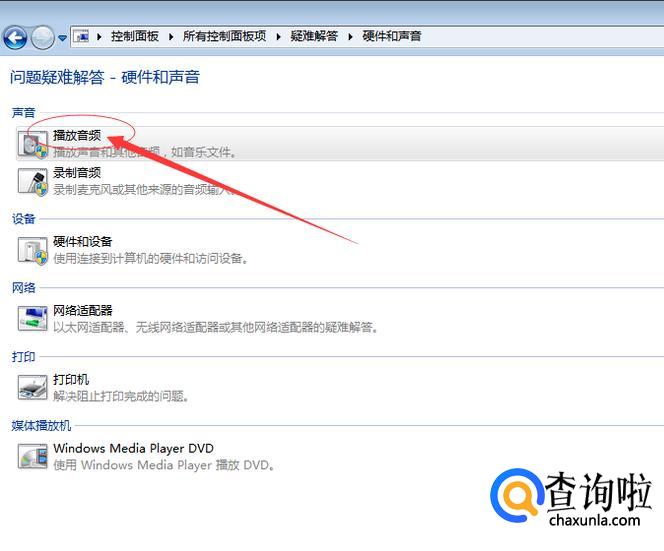Go to 控制面板 in the breadcrumb
This screenshot has height=551, width=664.
(x=134, y=36)
